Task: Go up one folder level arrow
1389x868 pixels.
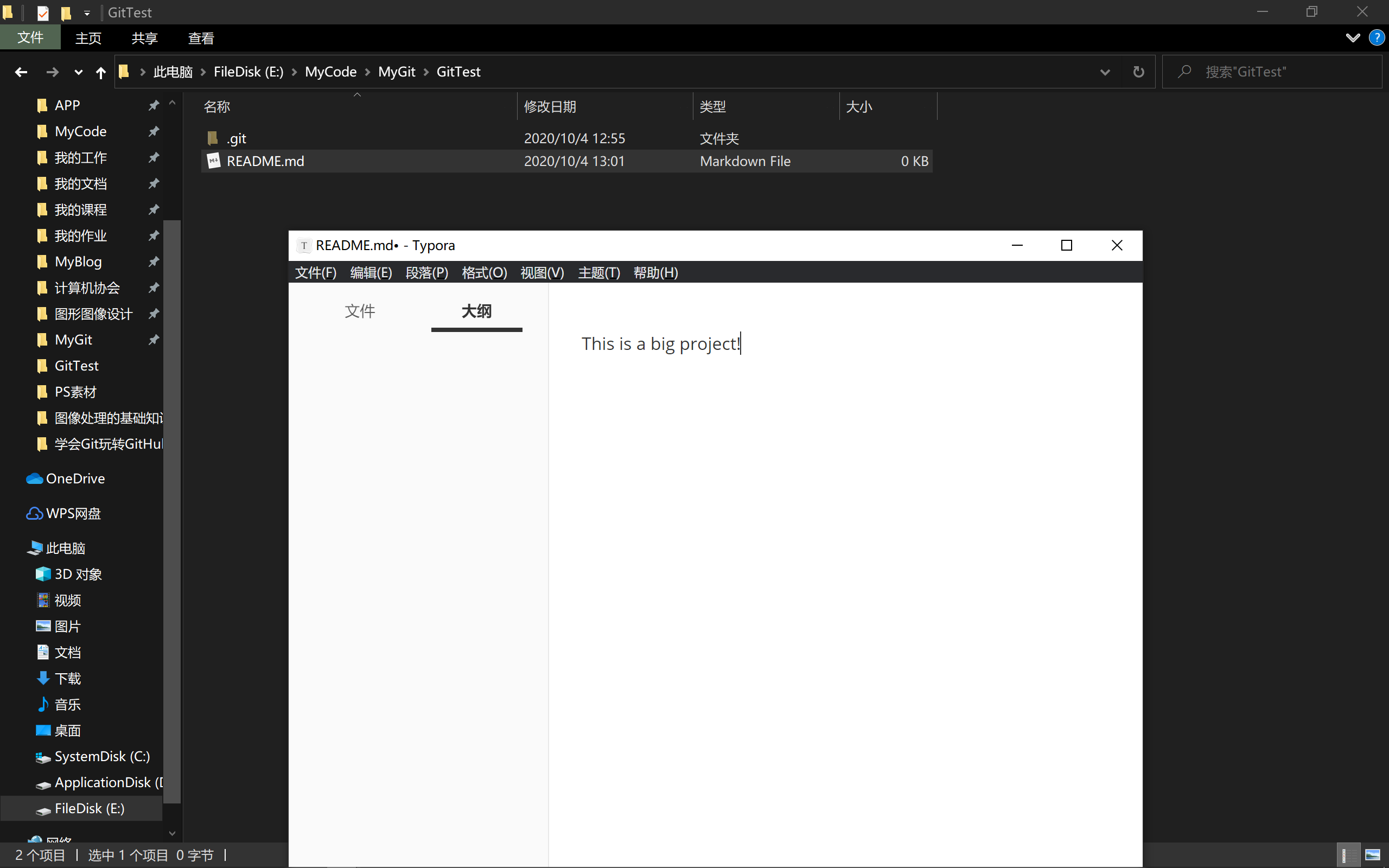Action: [x=100, y=72]
